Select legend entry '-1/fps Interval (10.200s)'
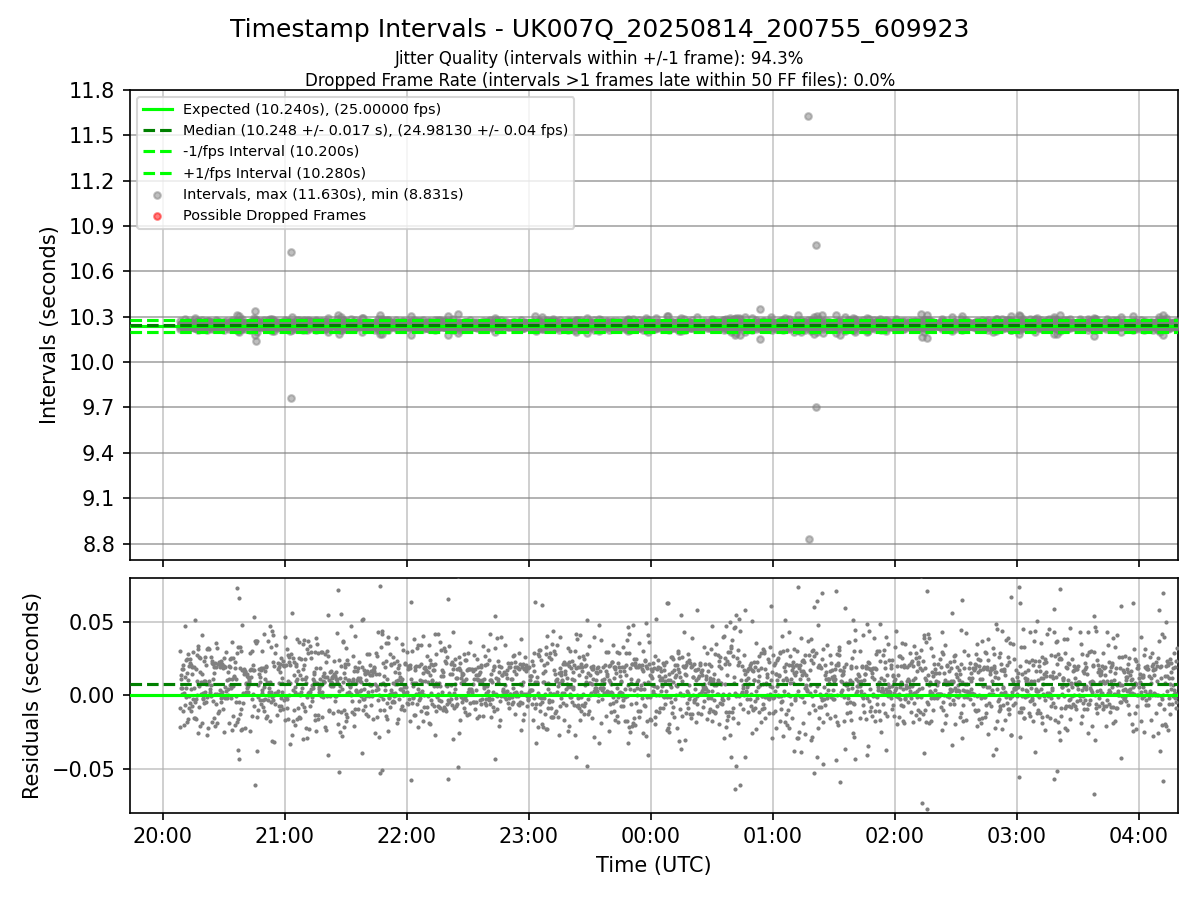This screenshot has width=1200, height=900. (271, 151)
